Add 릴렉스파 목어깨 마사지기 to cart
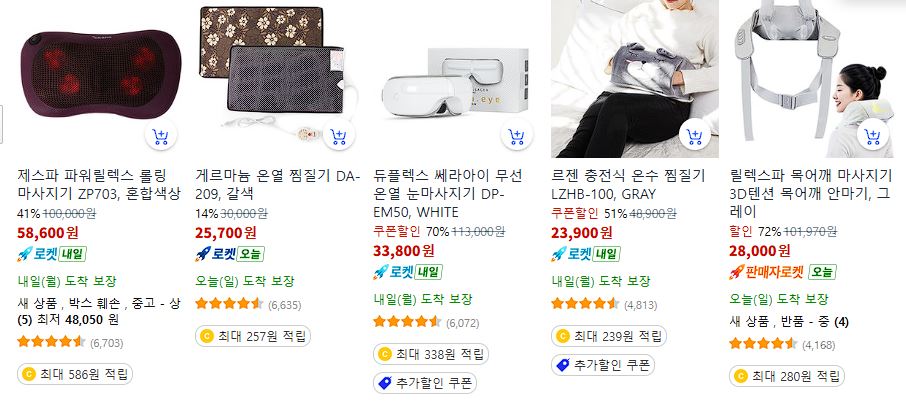Image resolution: width=906 pixels, height=415 pixels. (872, 136)
